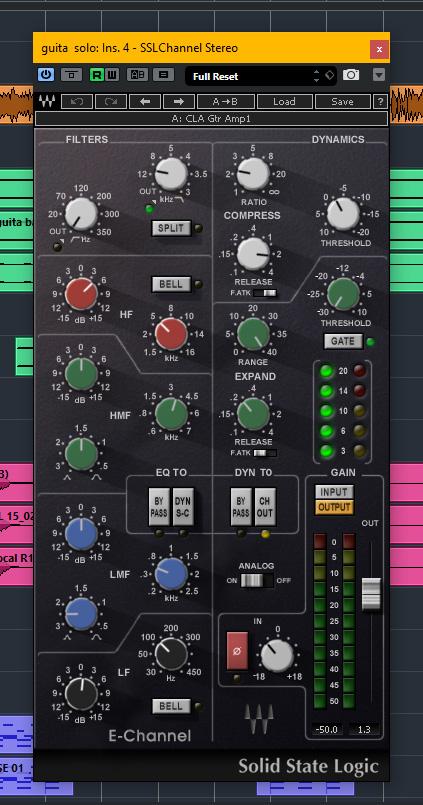Click the compressor RATIO knob

coord(253,174)
